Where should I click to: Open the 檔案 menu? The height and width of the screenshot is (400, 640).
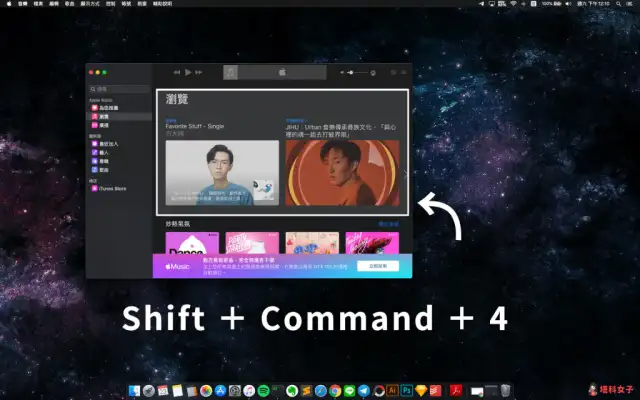38,4
